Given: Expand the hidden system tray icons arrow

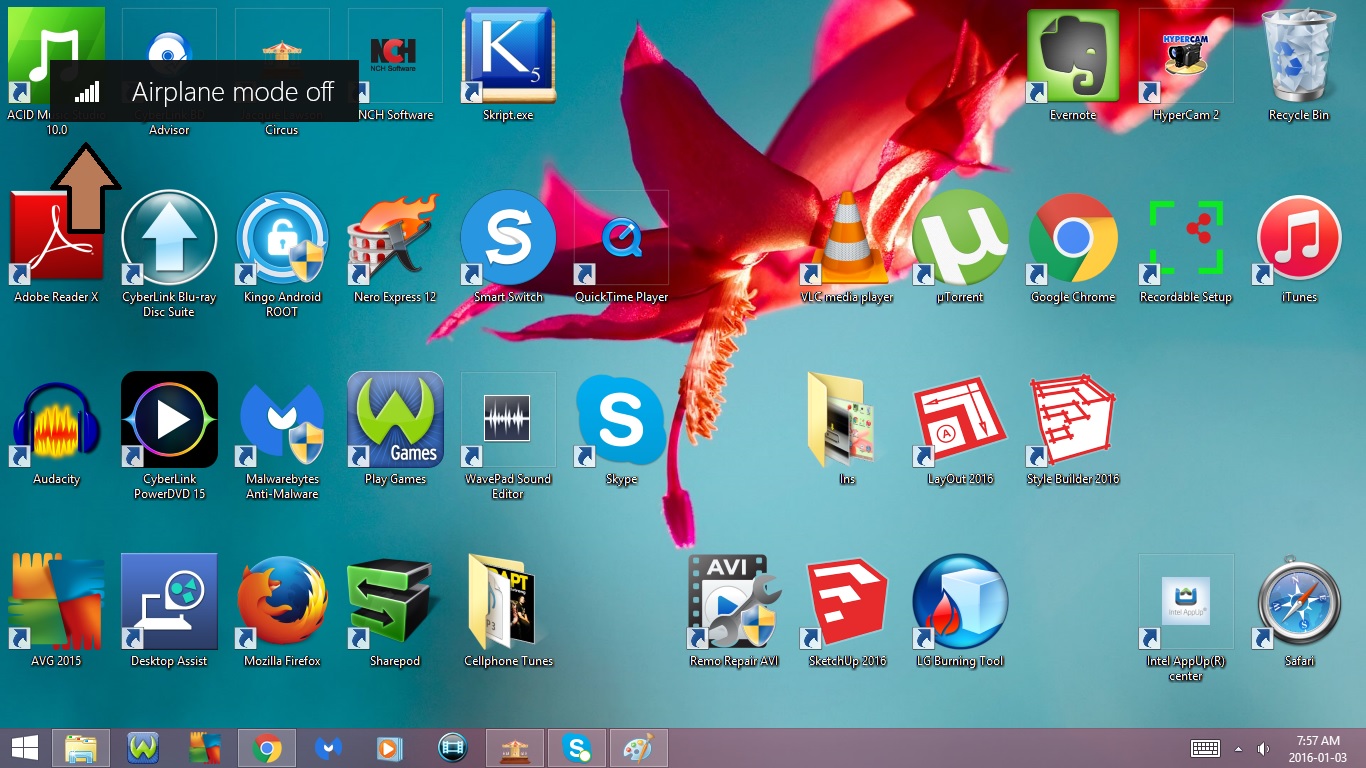Looking at the screenshot, I should coord(1238,749).
